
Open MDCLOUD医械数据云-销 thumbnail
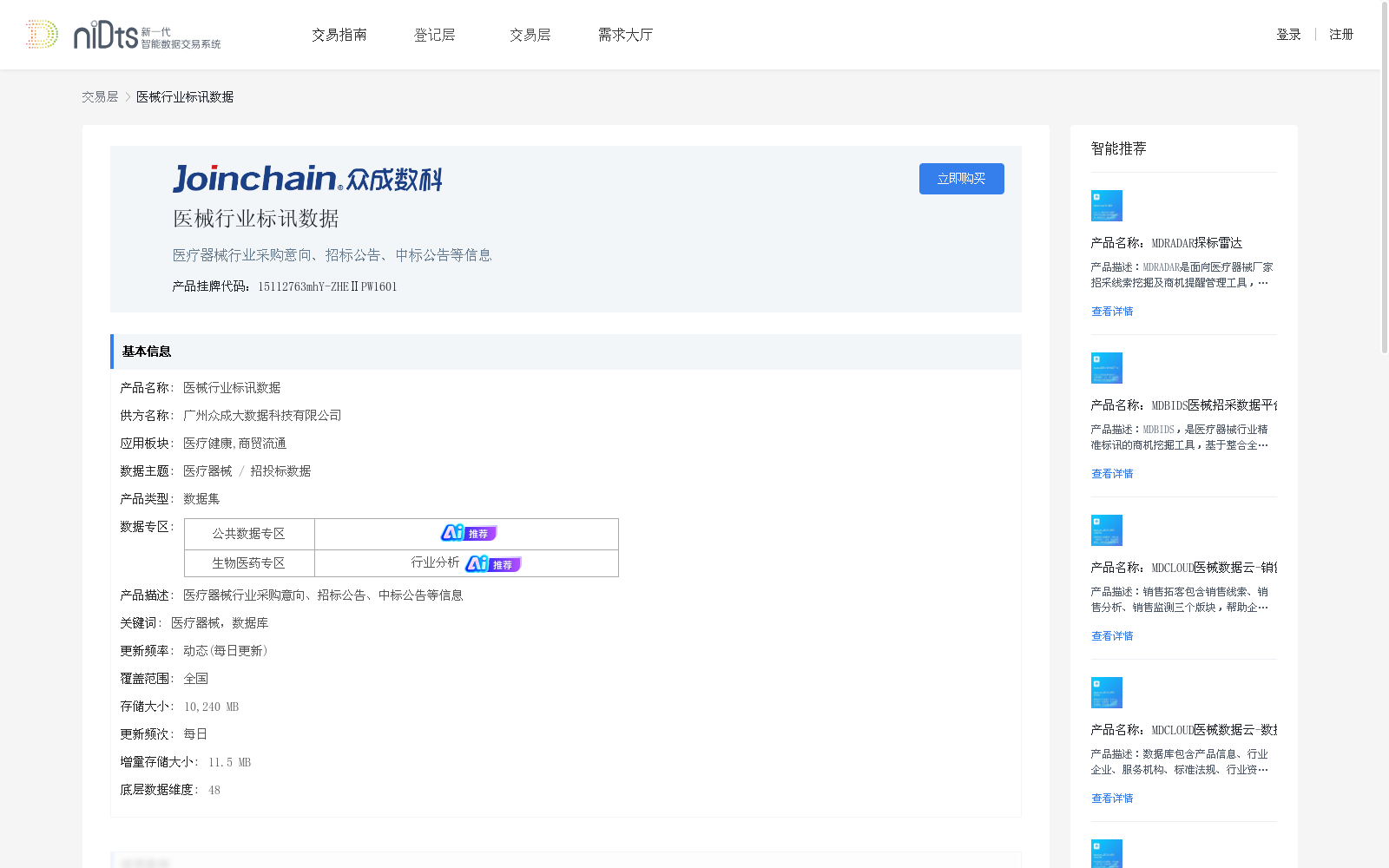point(1107,530)
